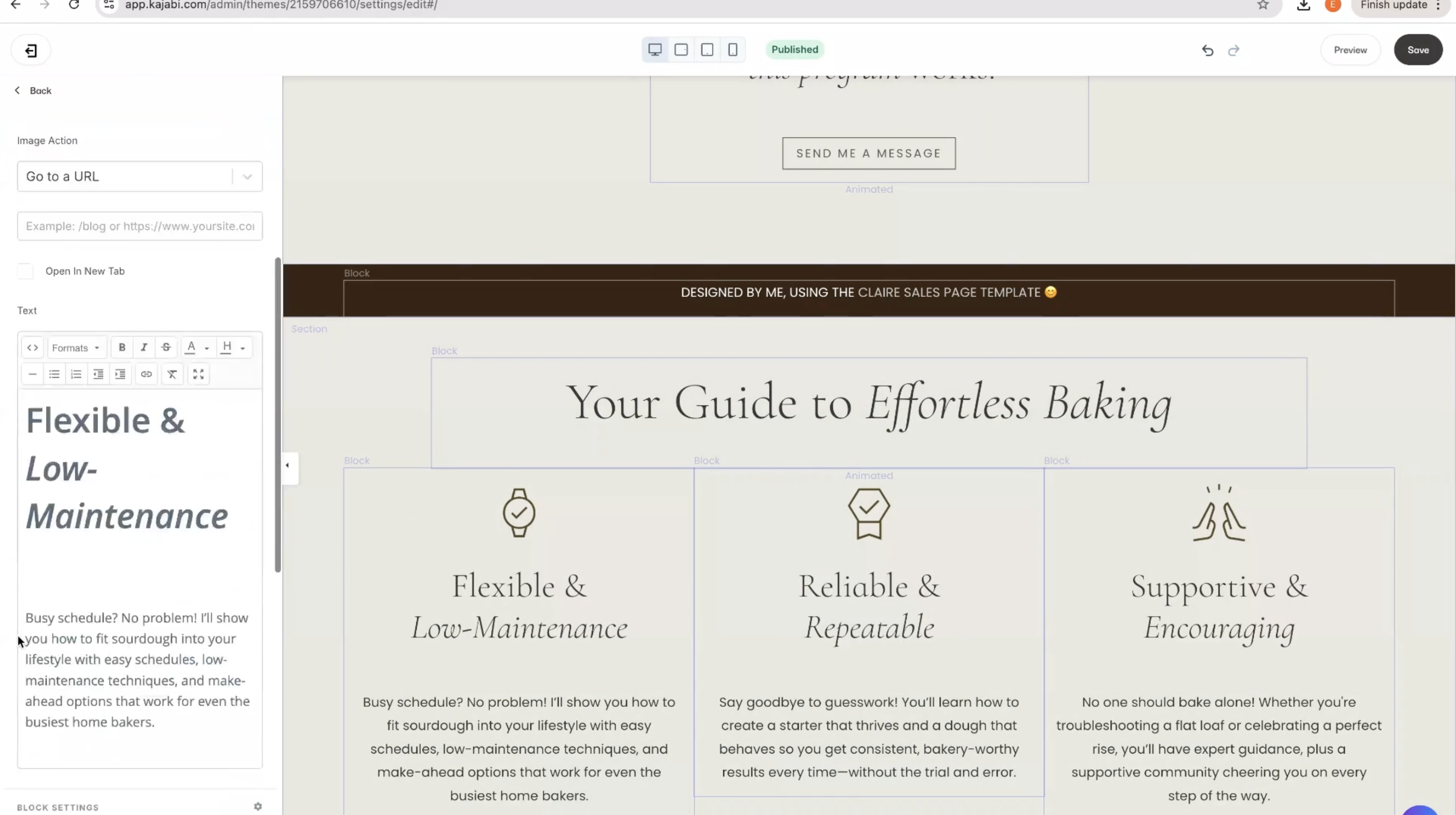The image size is (1456, 815).
Task: Go Back in the sidebar panel
Action: (33, 90)
